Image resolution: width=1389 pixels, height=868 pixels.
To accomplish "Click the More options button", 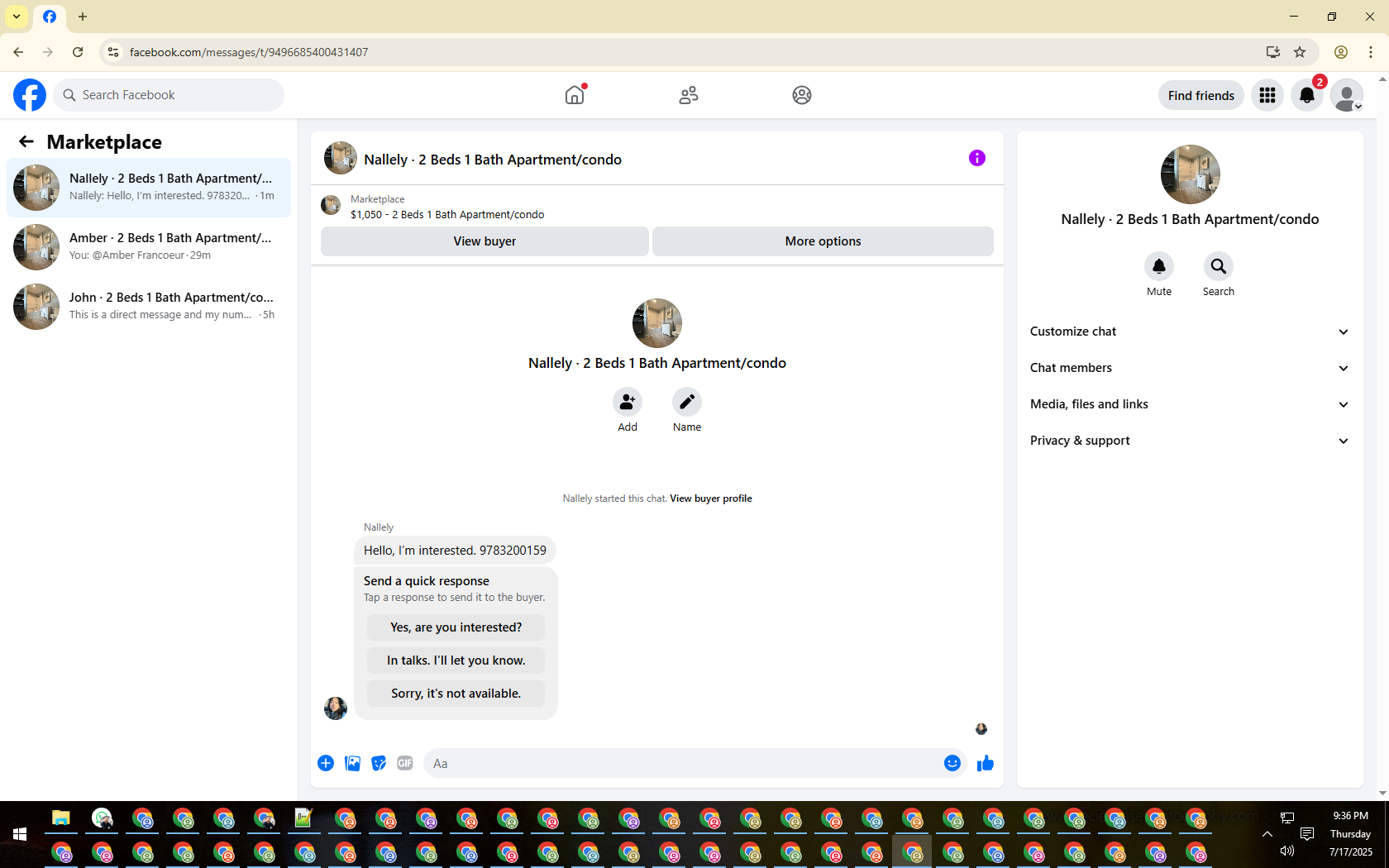I will pyautogui.click(x=823, y=241).
